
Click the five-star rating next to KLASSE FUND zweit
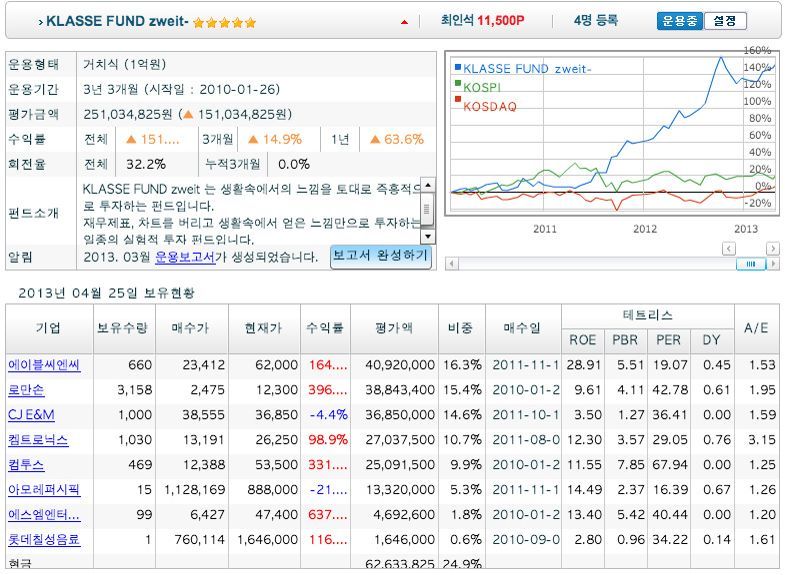tap(224, 23)
